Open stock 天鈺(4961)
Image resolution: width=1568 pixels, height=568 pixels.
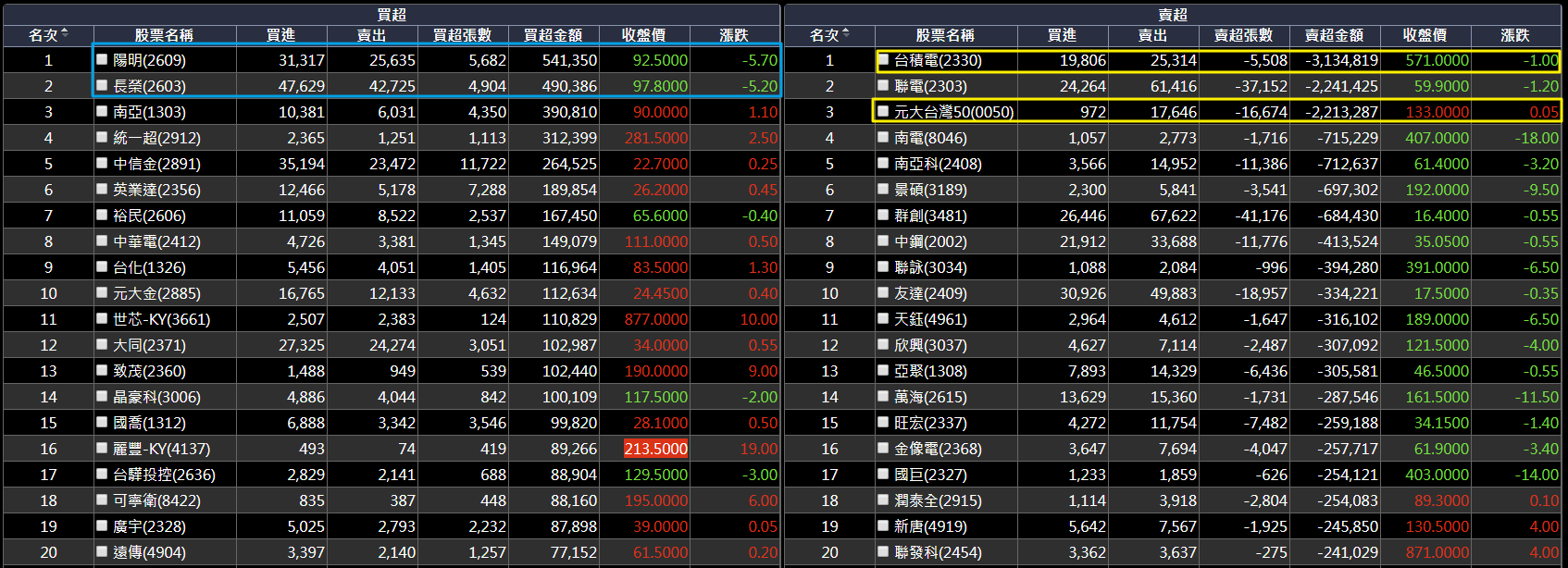point(930,319)
